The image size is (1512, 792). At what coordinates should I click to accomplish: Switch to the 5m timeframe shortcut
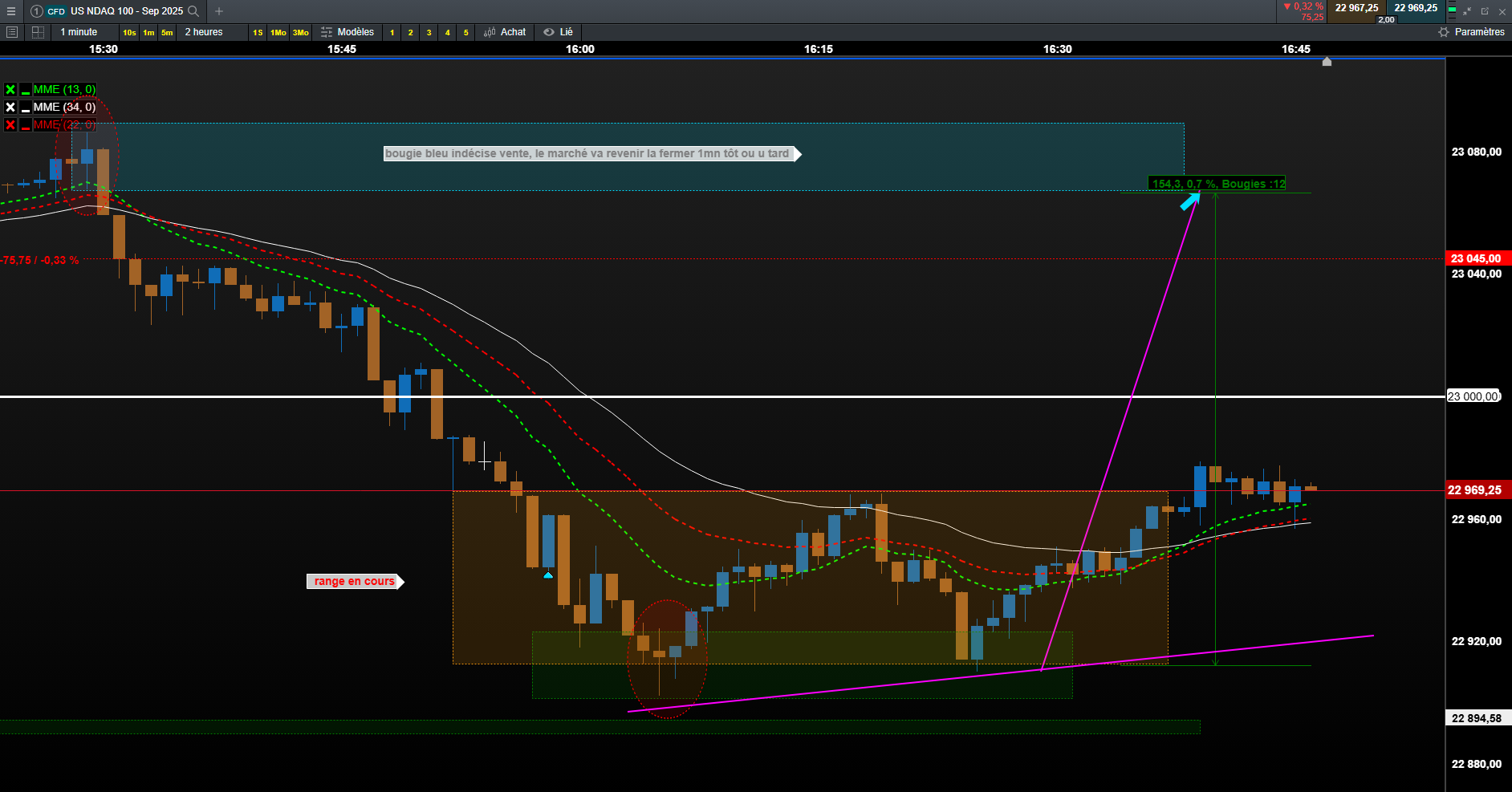[167, 33]
